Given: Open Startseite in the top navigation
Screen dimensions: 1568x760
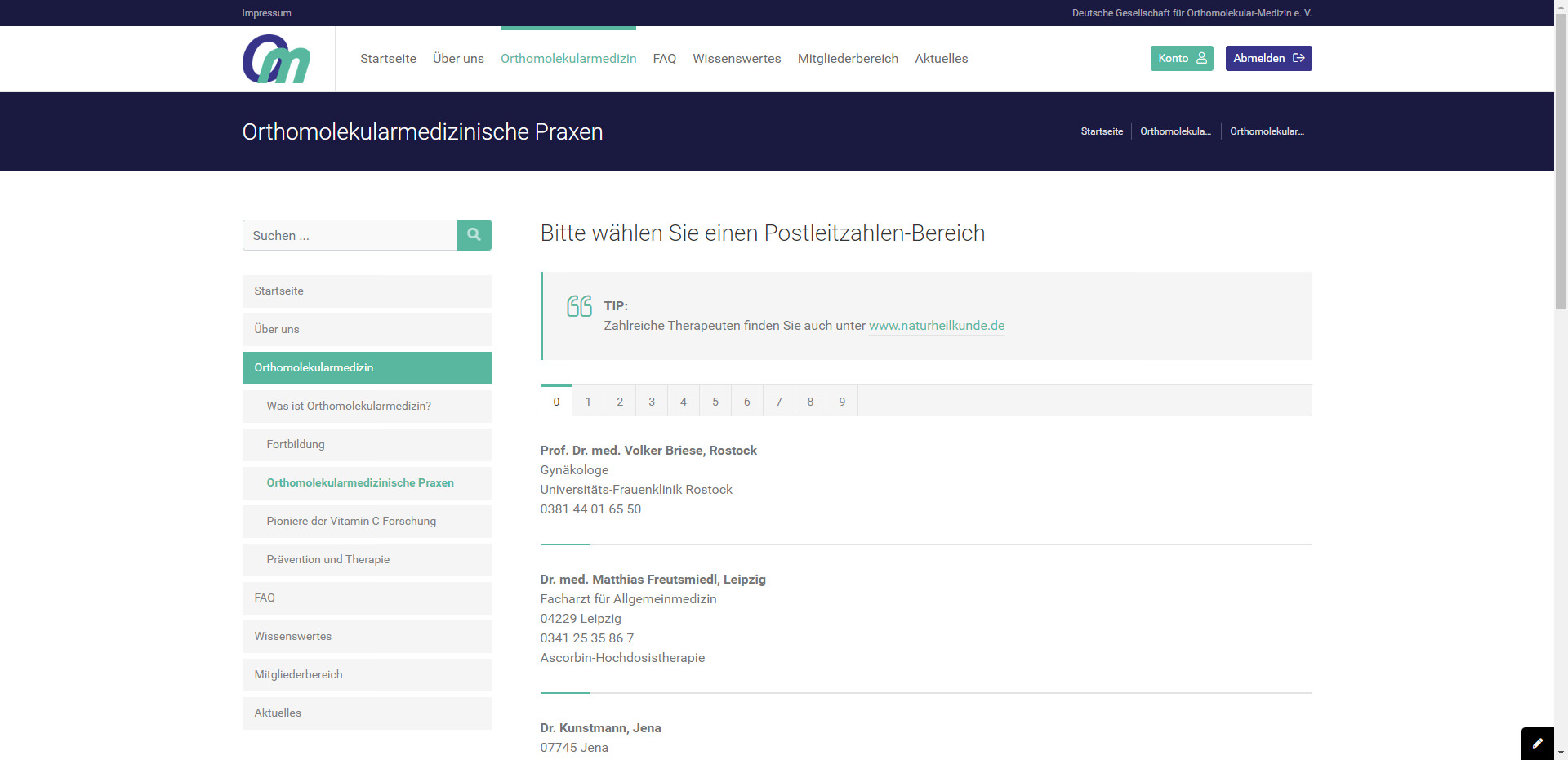Looking at the screenshot, I should tap(388, 59).
